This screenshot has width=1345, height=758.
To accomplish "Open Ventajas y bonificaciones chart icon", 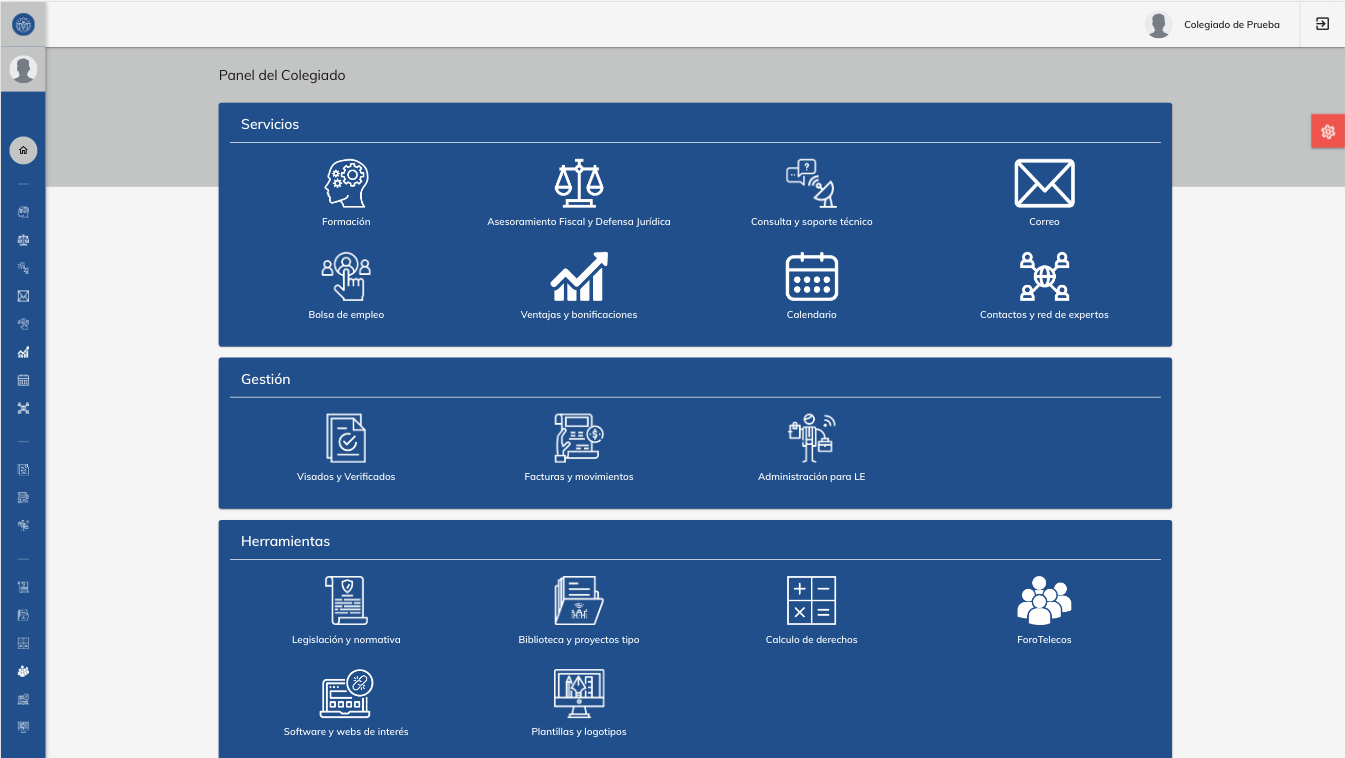I will click(579, 277).
